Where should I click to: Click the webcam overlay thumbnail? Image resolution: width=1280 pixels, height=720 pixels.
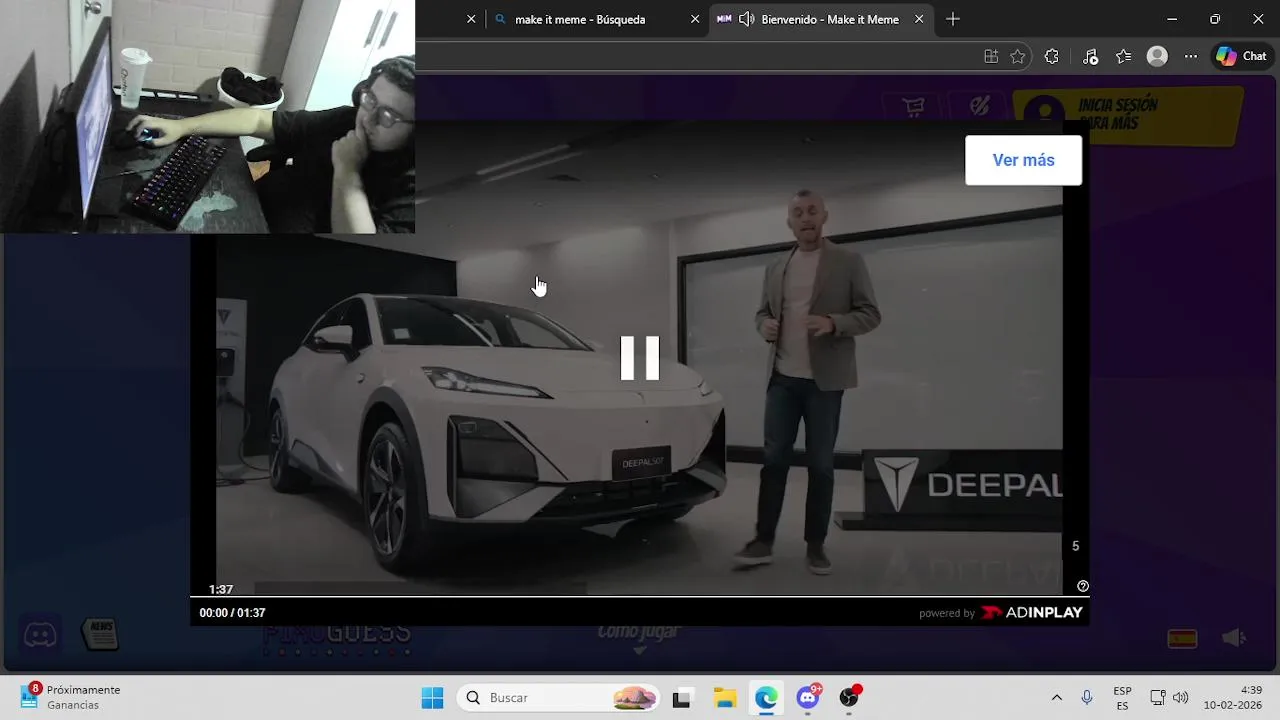pos(207,116)
